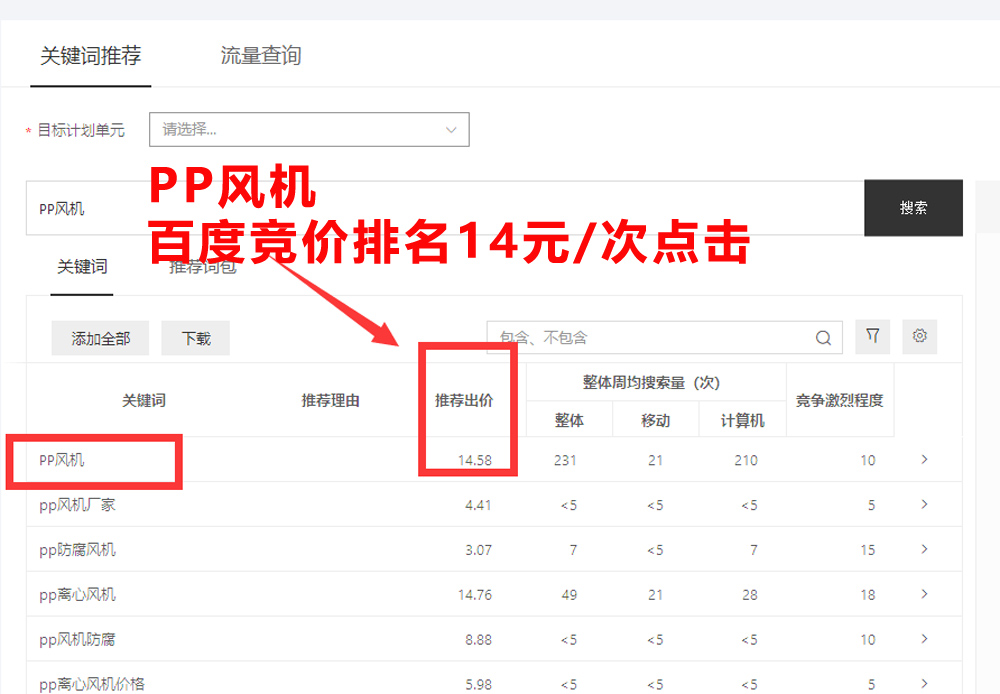Click the 搜索 search button
Viewport: 1000px width, 694px height.
913,207
